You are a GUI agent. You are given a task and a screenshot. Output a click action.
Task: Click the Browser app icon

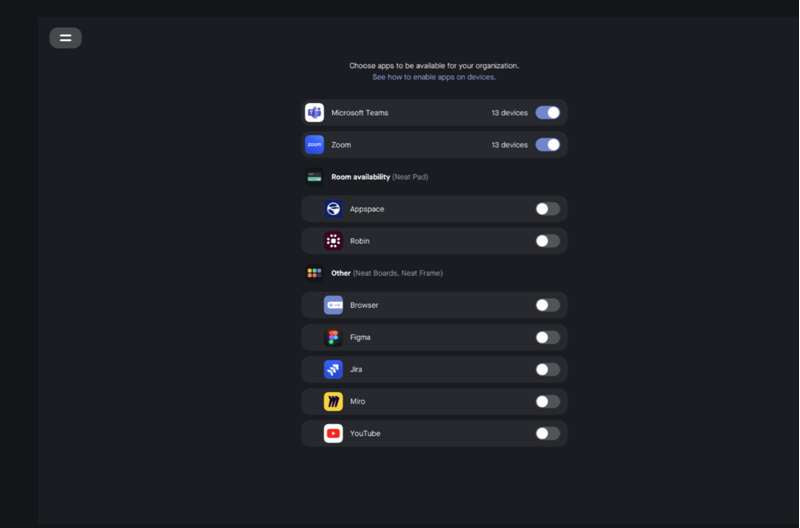(x=333, y=305)
